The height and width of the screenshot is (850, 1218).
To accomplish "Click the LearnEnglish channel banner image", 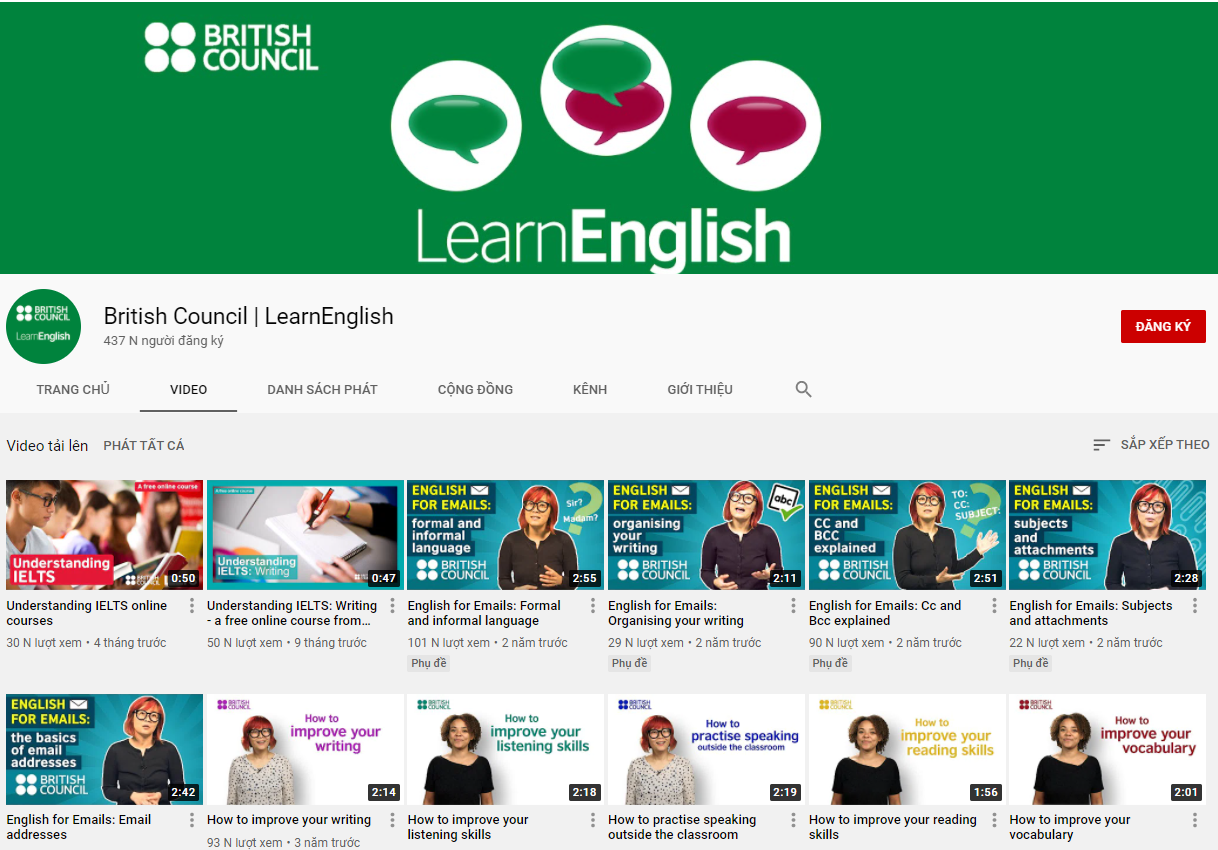I will click(x=609, y=138).
